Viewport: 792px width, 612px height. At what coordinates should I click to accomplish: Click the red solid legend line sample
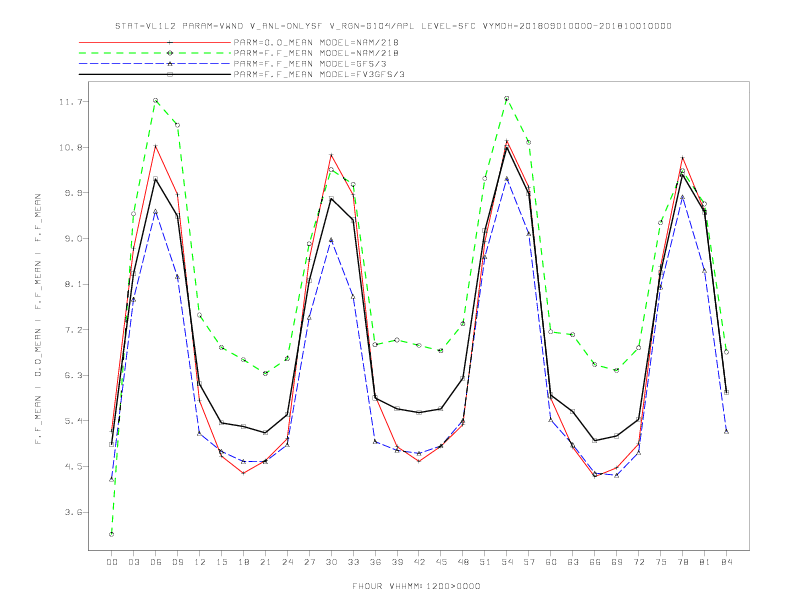click(155, 42)
